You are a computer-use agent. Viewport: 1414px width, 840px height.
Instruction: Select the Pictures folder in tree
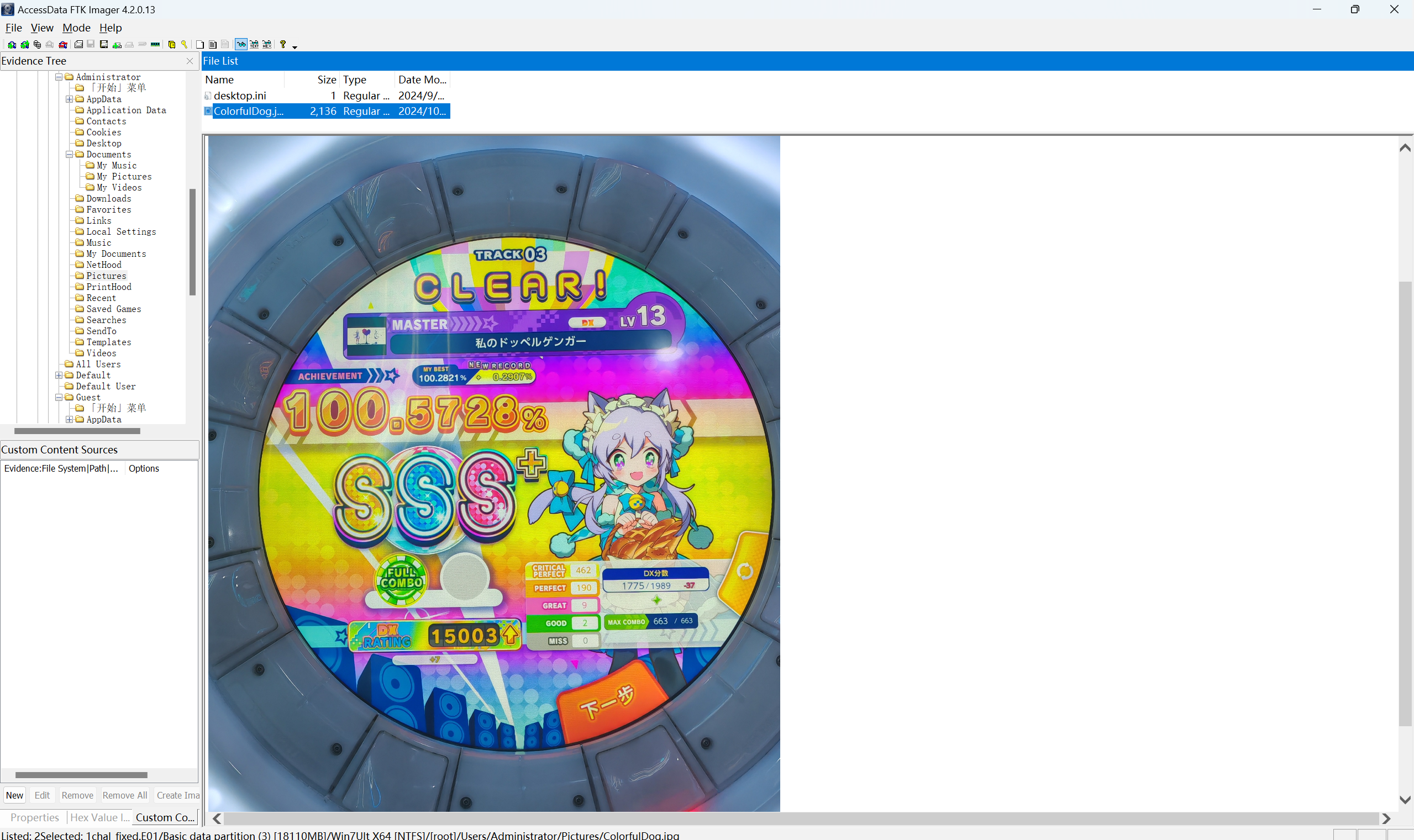107,276
